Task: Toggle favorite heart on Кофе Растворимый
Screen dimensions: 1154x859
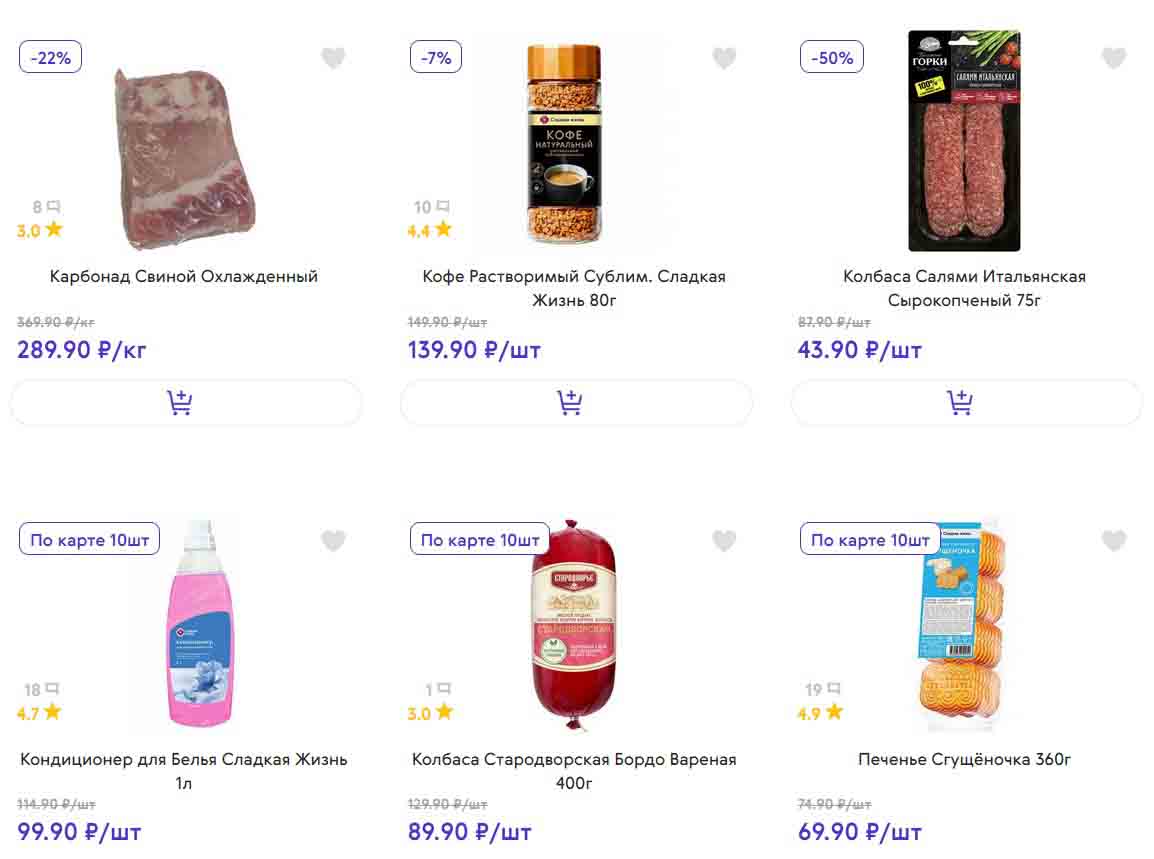Action: [724, 58]
